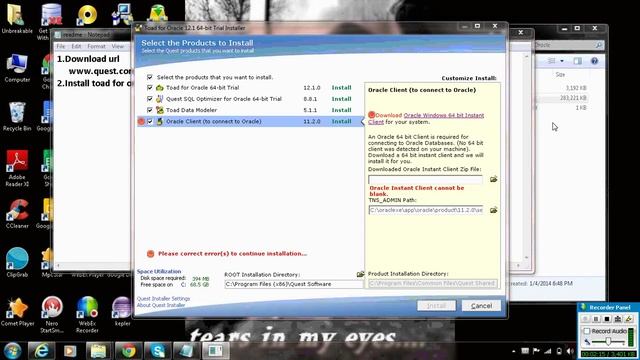
Task: Open Explorer change view dropdown arrow
Action: pos(562,61)
